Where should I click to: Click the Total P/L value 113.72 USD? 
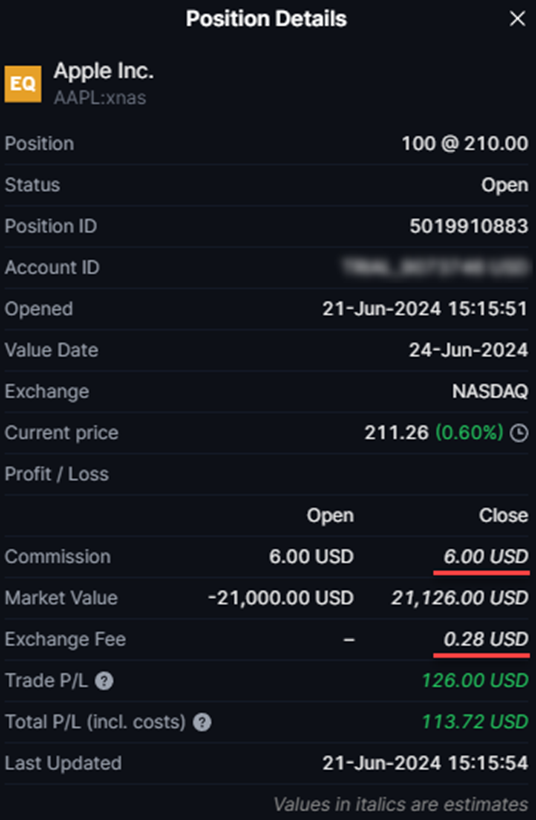click(x=475, y=722)
